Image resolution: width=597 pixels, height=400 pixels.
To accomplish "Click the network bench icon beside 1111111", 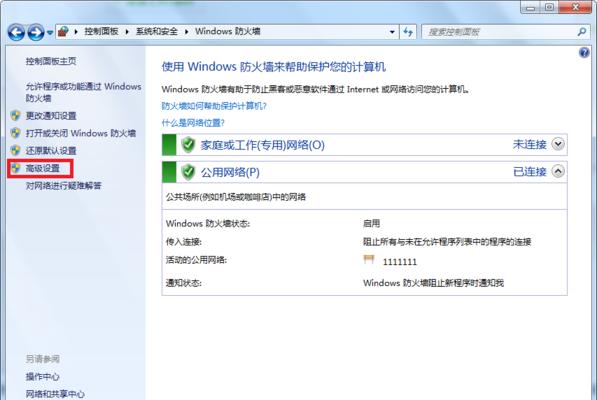I will tap(369, 260).
